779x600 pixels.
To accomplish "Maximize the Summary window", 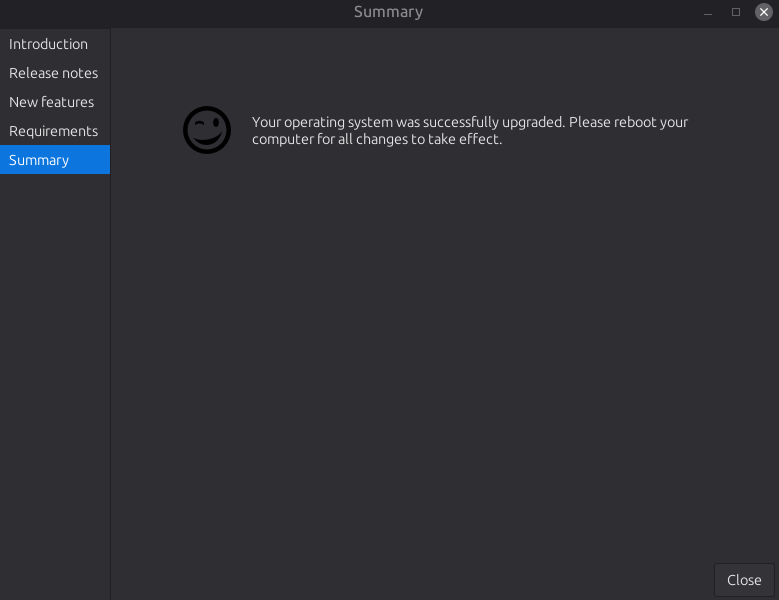I will click(x=736, y=12).
